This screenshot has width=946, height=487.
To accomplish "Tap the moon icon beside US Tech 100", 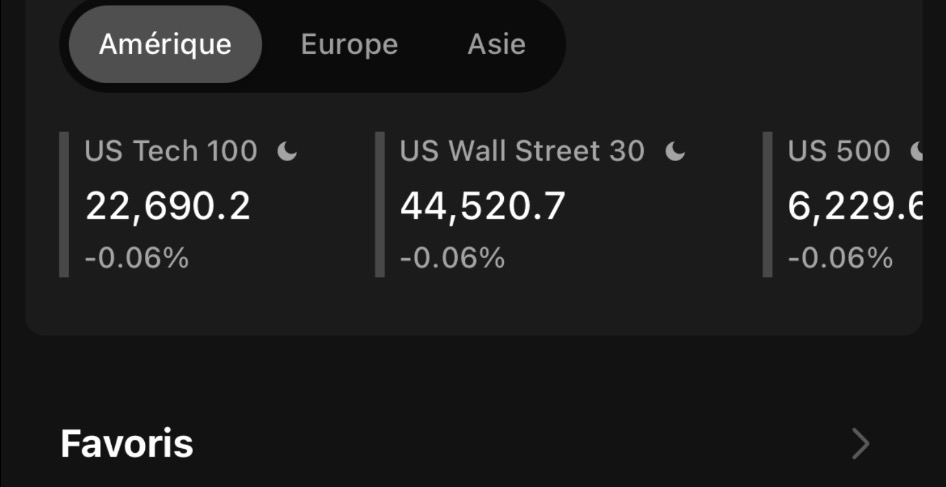I will click(288, 152).
